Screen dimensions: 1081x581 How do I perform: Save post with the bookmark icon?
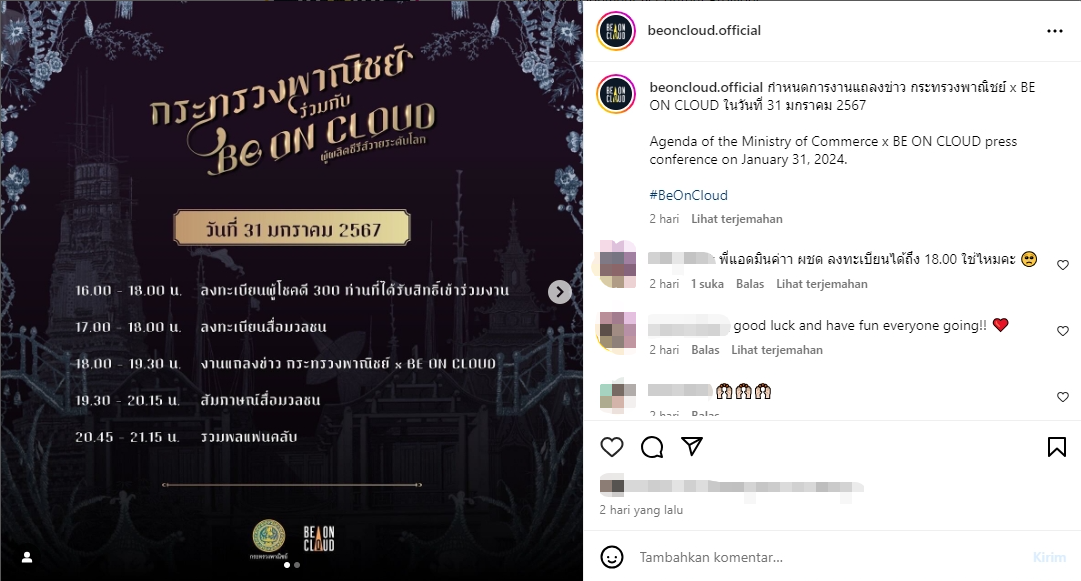(x=1056, y=447)
